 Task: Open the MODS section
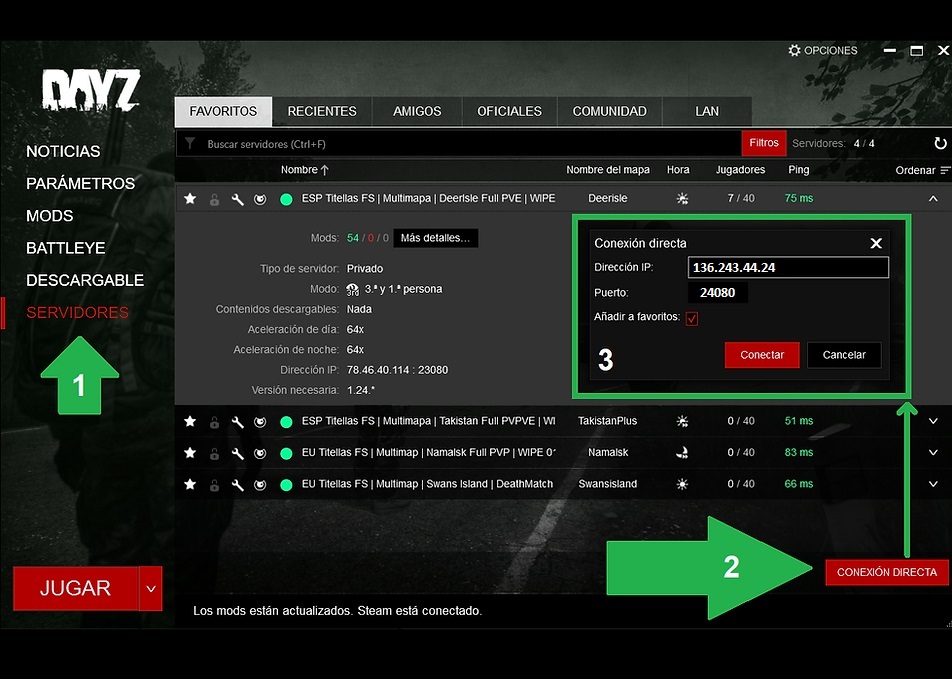[x=50, y=216]
